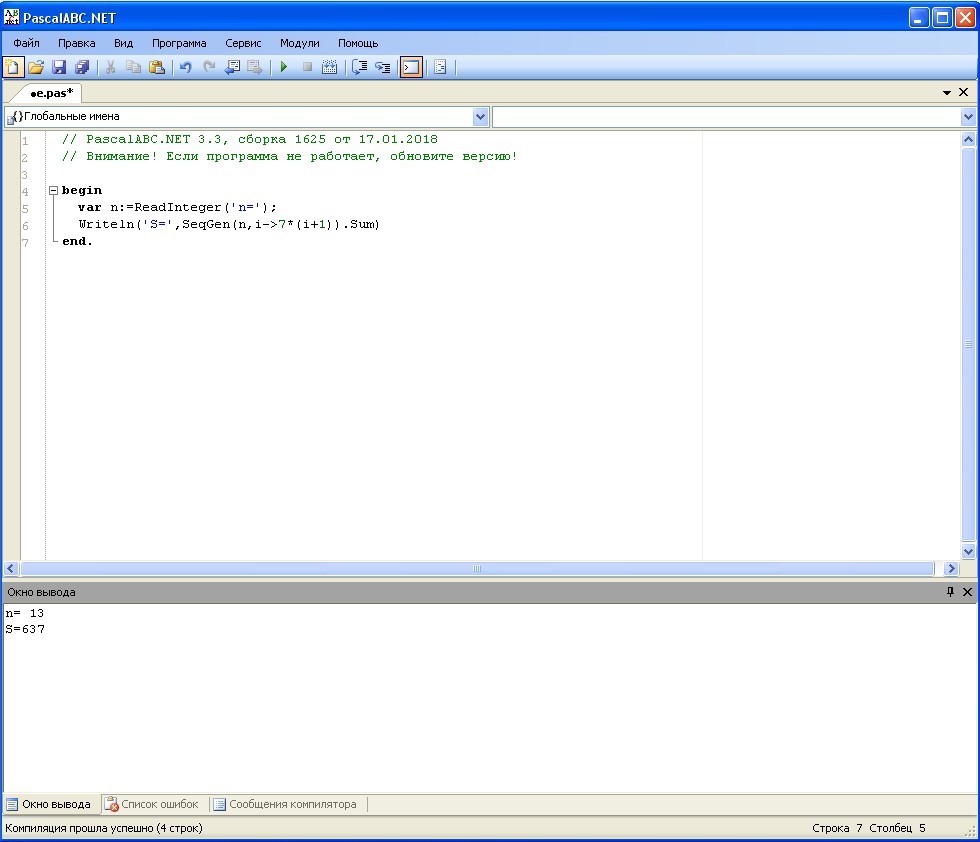
Task: Open the Сервис menu
Action: pyautogui.click(x=243, y=43)
